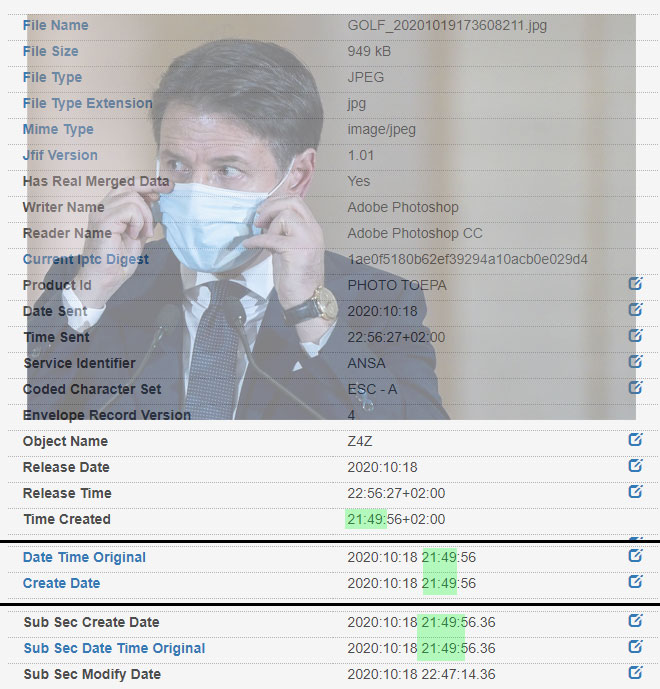Screen dimensions: 660x689
Task: Click the File Size label link
Action: pyautogui.click(x=51, y=51)
